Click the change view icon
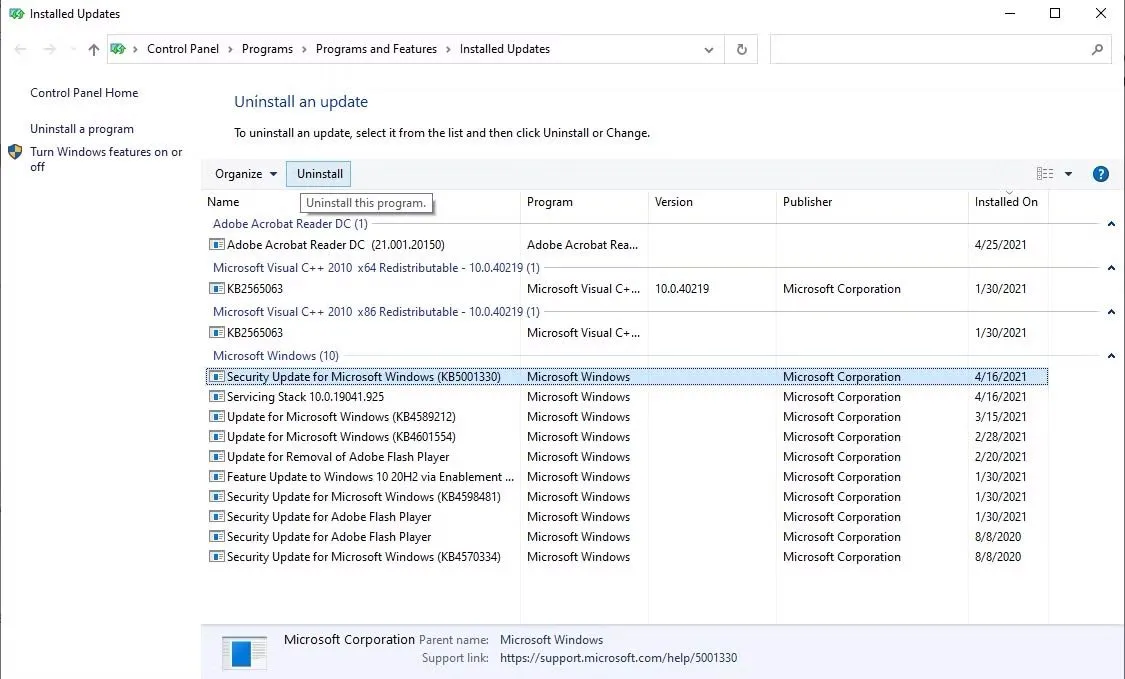The width and height of the screenshot is (1125, 679). [1045, 174]
